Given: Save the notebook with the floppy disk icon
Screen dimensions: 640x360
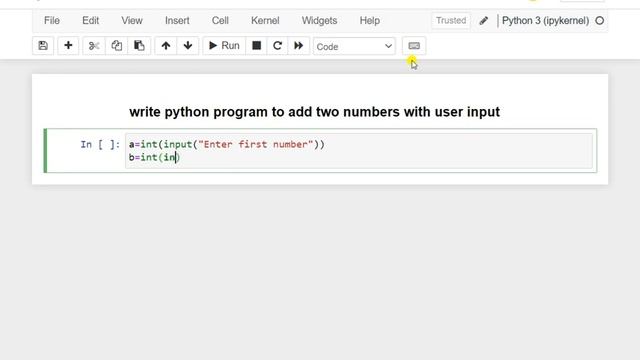Looking at the screenshot, I should (43, 46).
